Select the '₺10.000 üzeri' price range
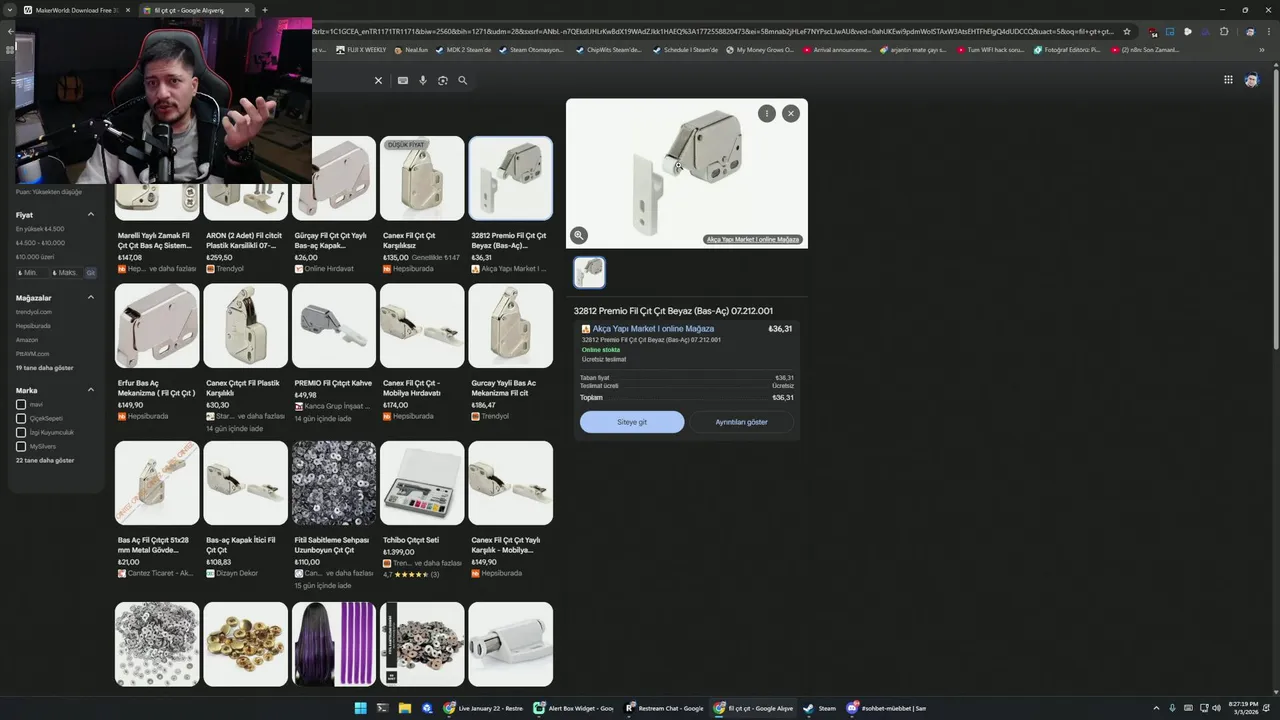Image resolution: width=1280 pixels, height=720 pixels. pos(35,257)
